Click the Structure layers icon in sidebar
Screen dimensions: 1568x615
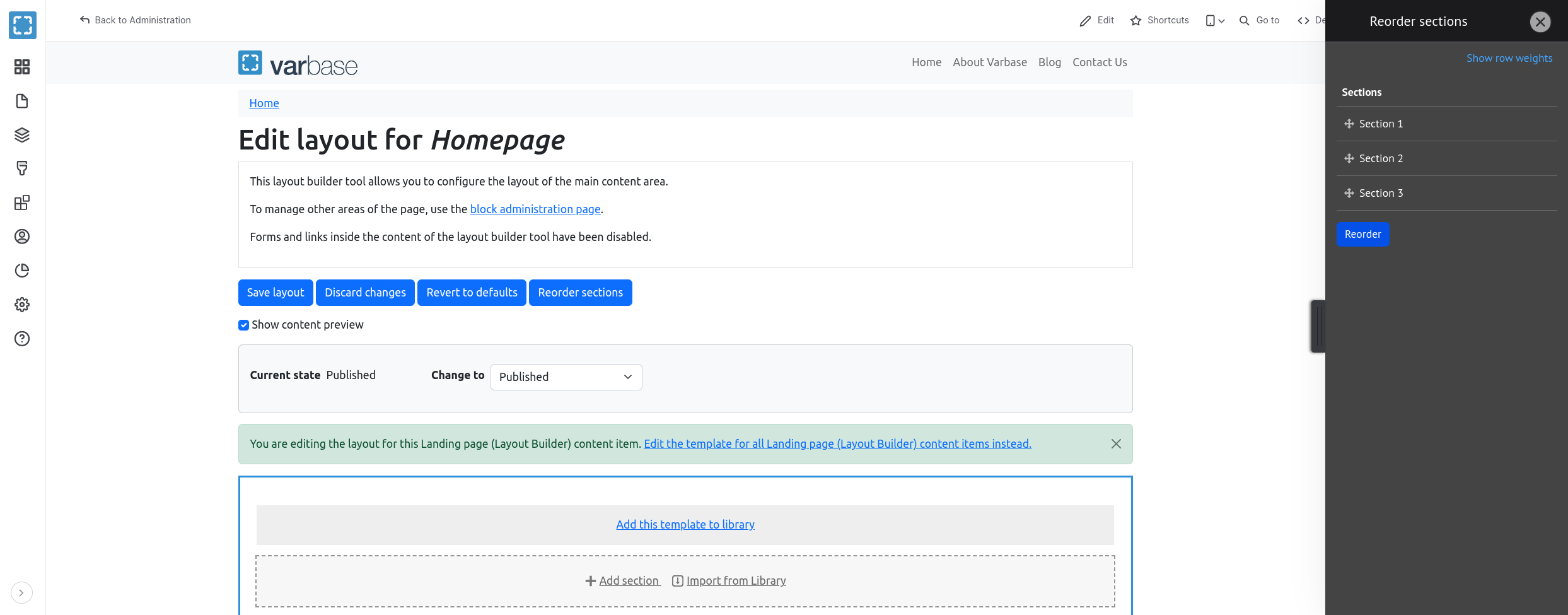pyautogui.click(x=22, y=135)
